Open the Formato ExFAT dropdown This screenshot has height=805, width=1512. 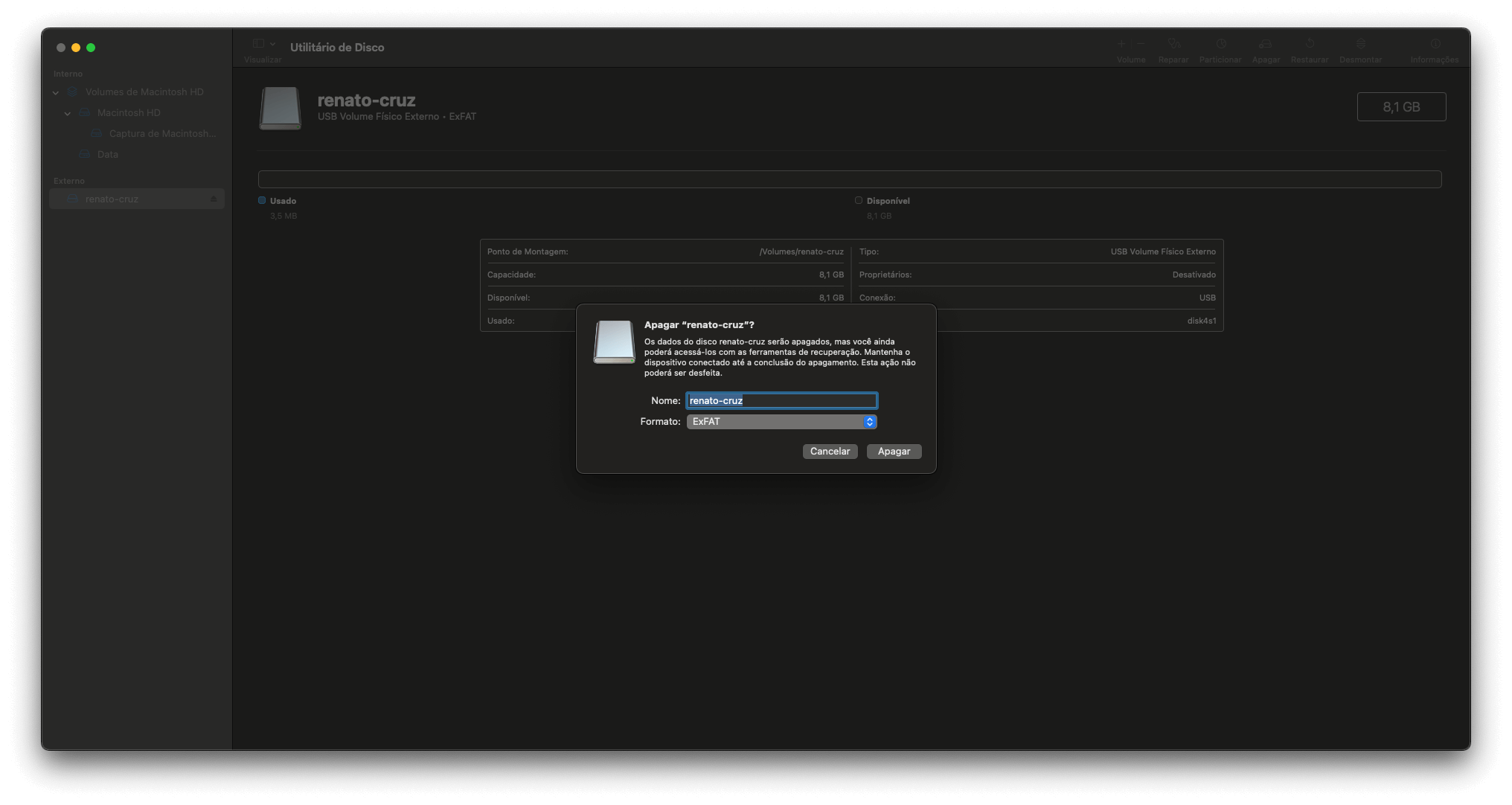781,422
